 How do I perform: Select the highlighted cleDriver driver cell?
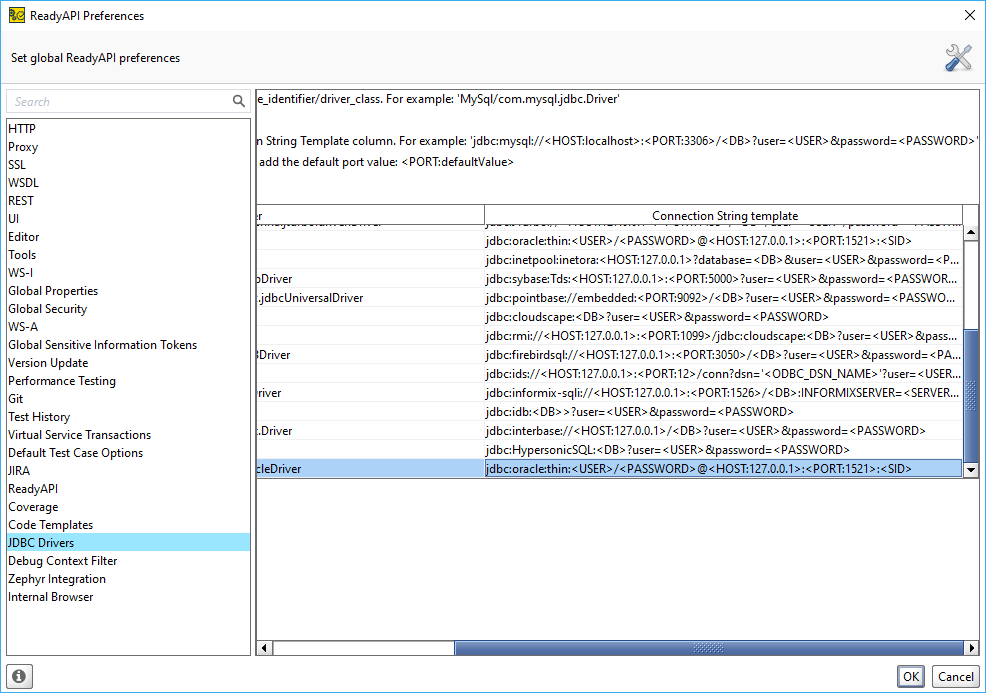pos(370,468)
